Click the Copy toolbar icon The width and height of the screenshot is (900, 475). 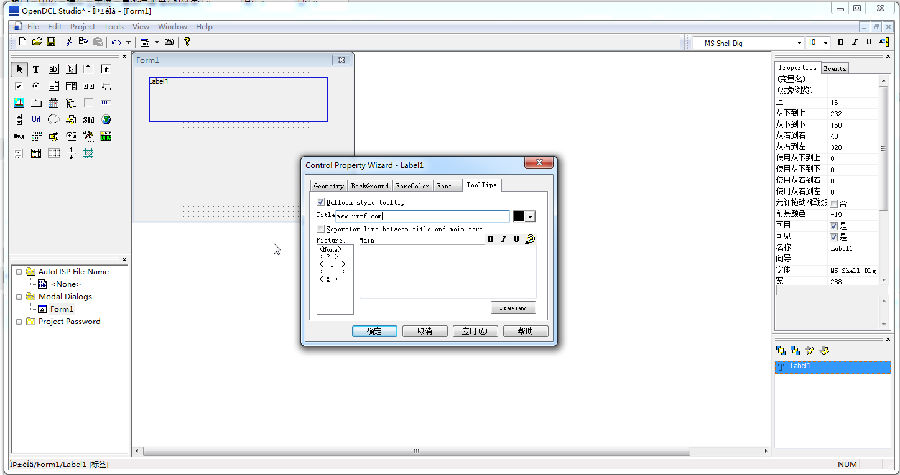83,42
